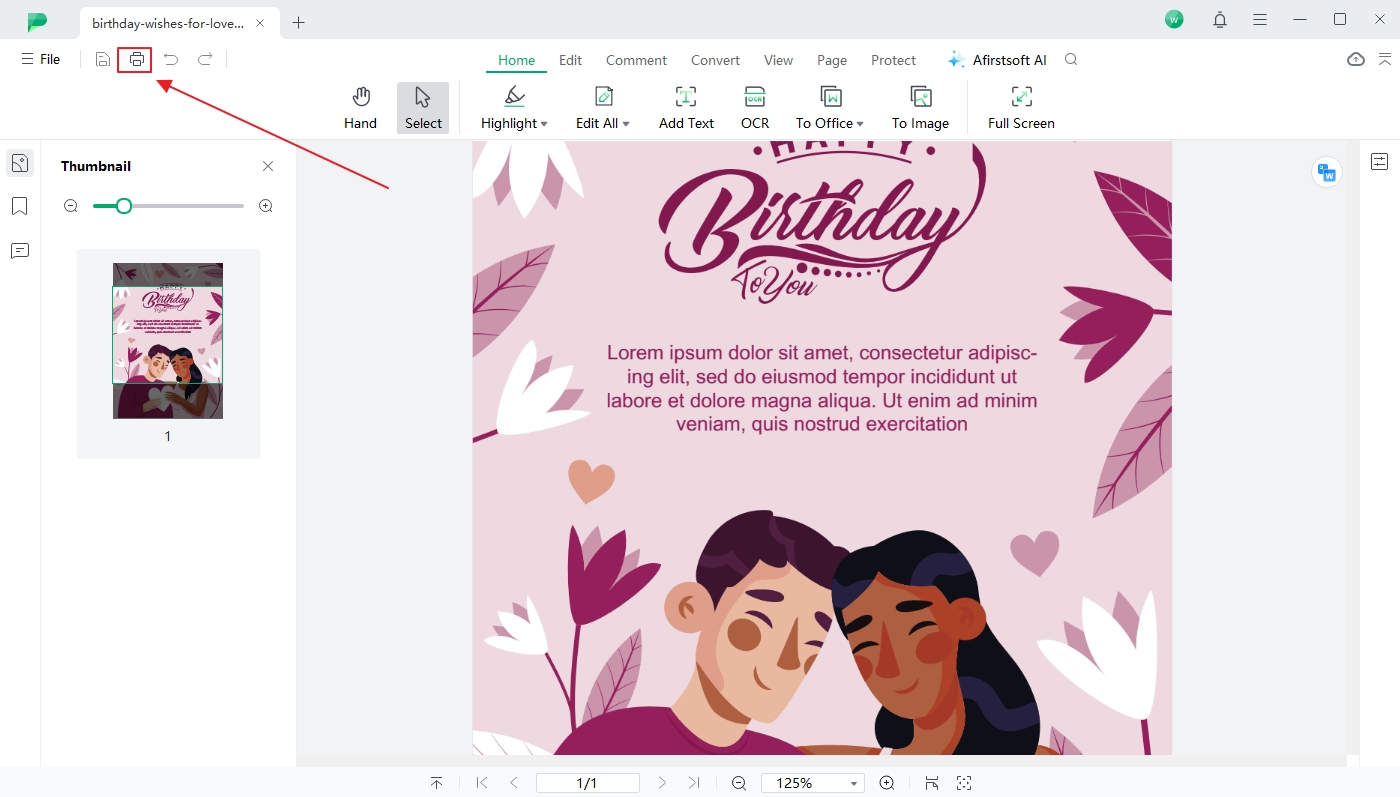Zoom in using bottom plus icon
The image size is (1400, 797).
(x=887, y=783)
